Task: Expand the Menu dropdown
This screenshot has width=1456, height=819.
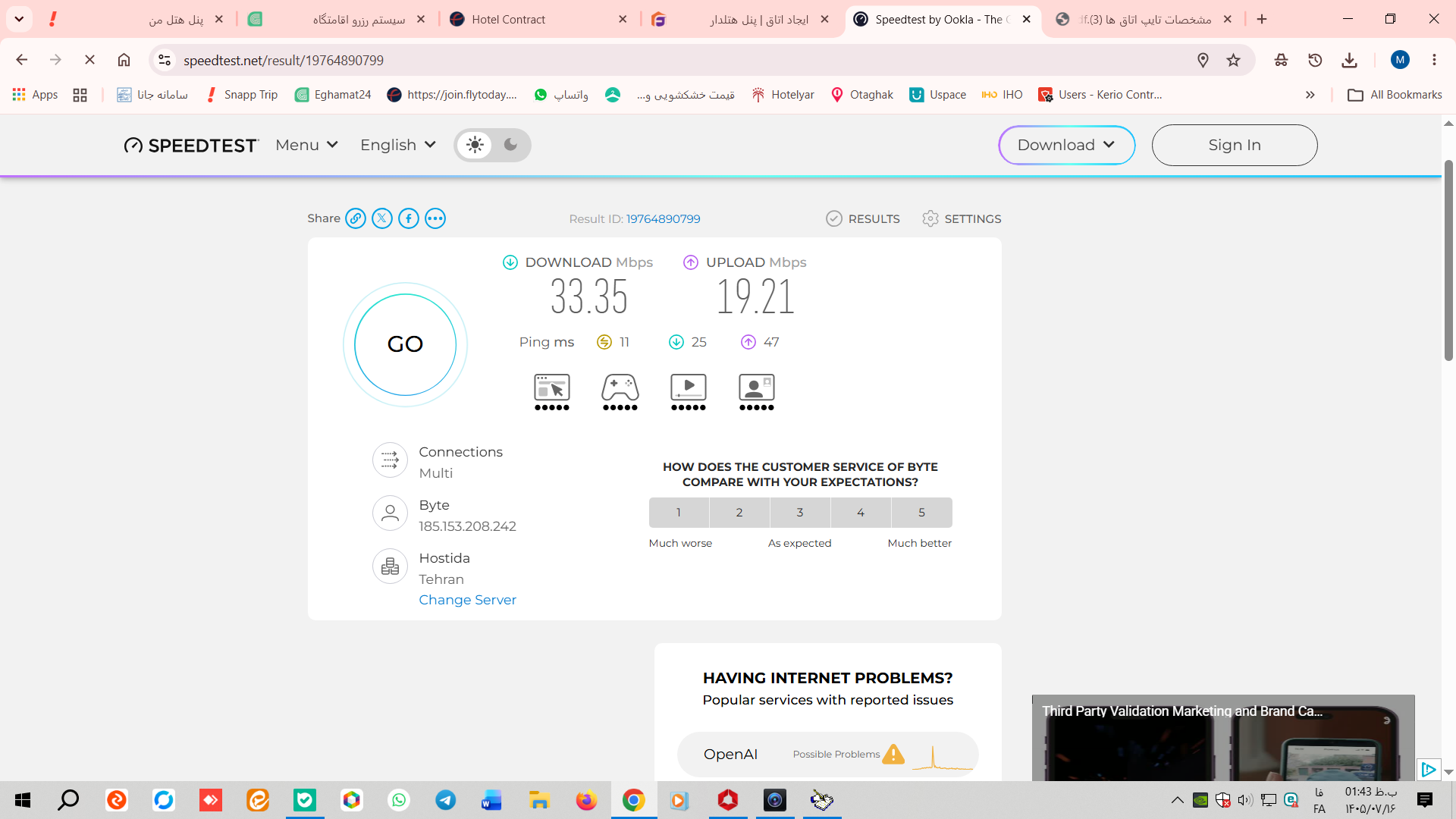Action: click(306, 145)
